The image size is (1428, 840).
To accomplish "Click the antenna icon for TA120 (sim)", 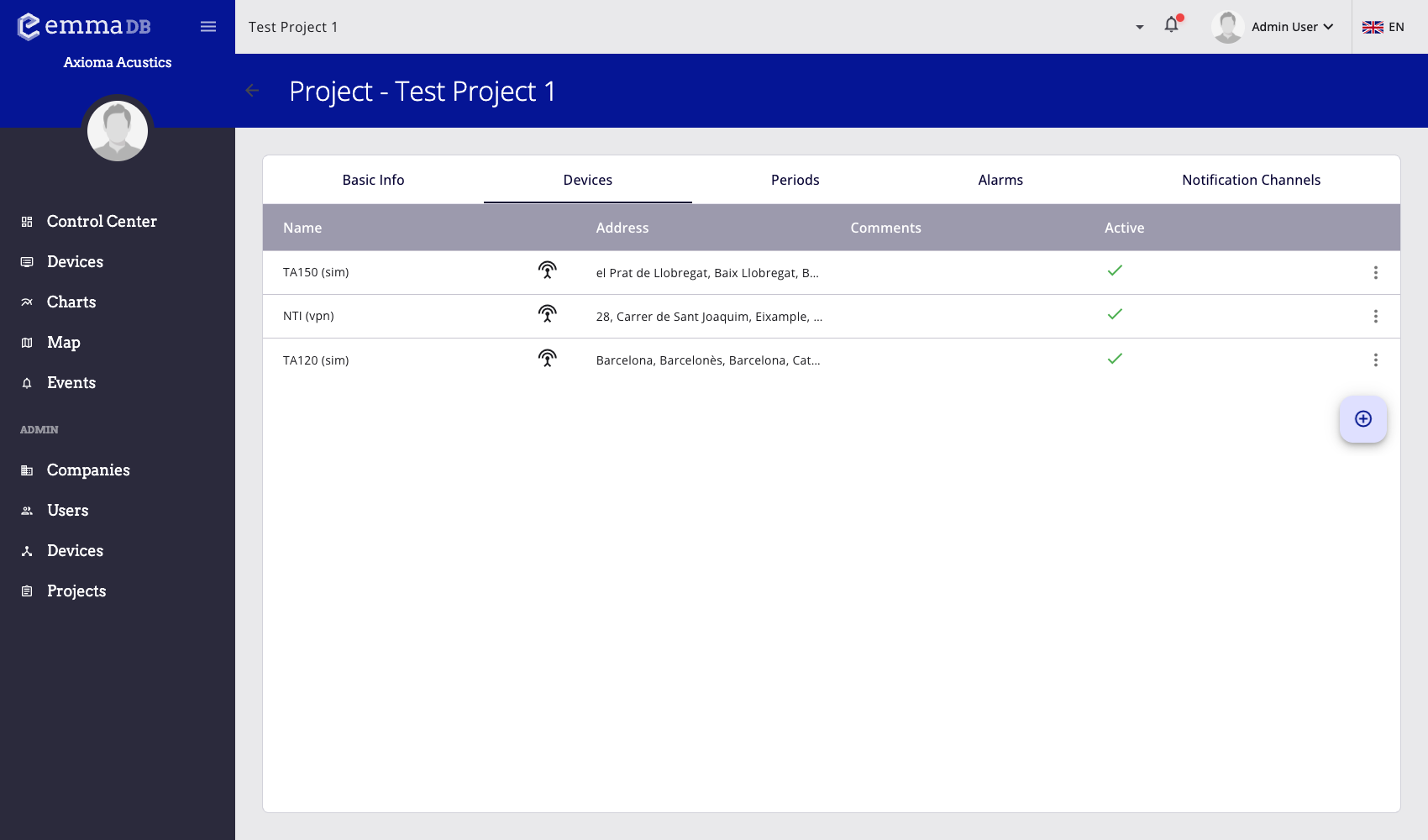I will pos(547,359).
